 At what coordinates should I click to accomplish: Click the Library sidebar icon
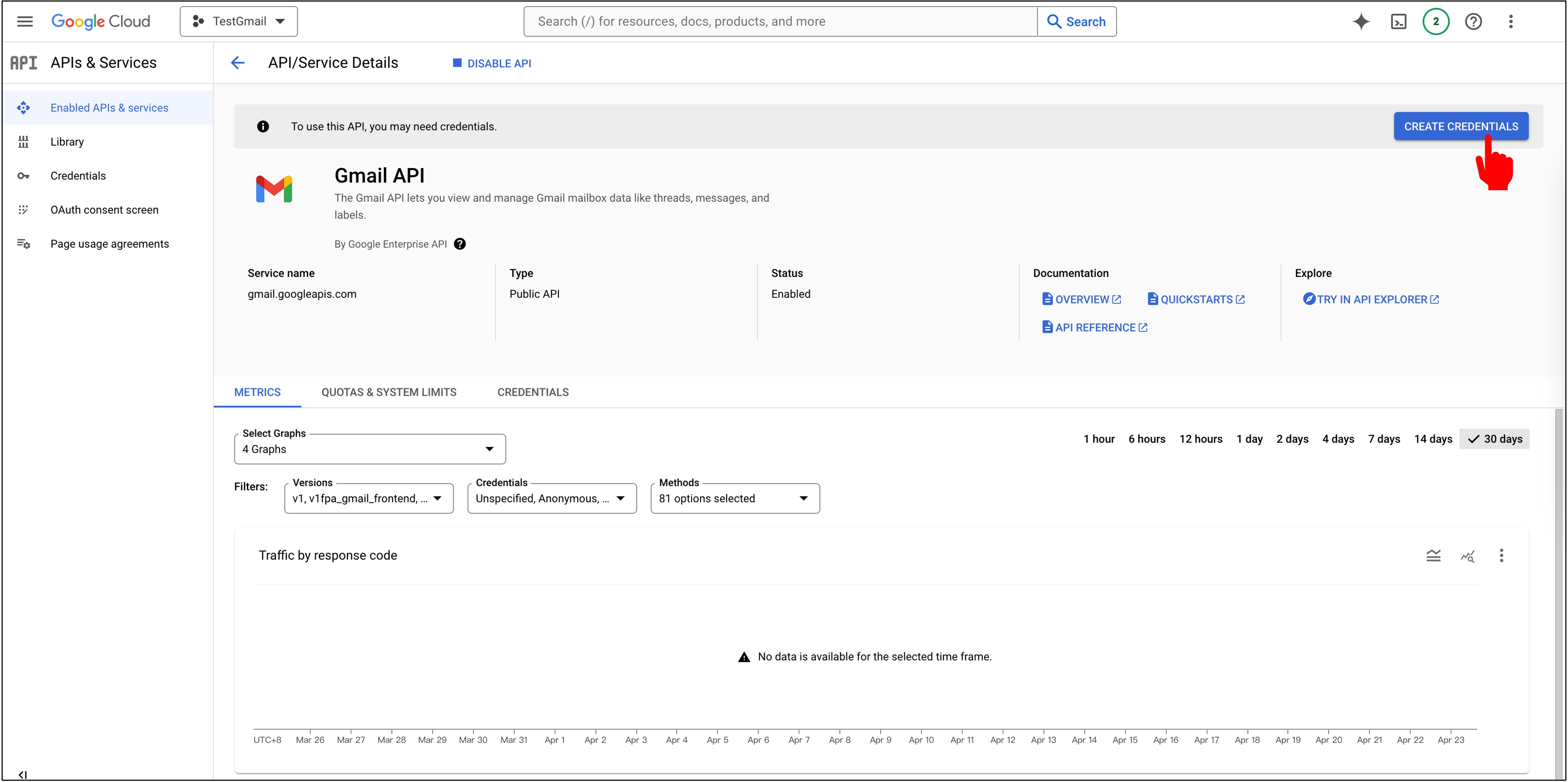(23, 142)
